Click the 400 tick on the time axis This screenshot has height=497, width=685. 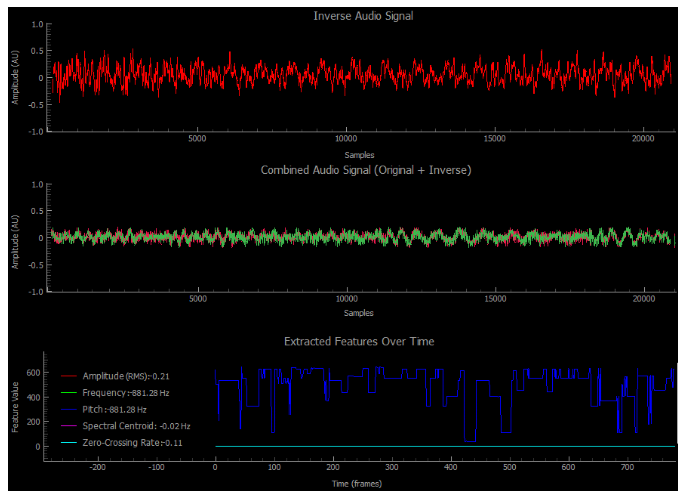pyautogui.click(x=451, y=467)
